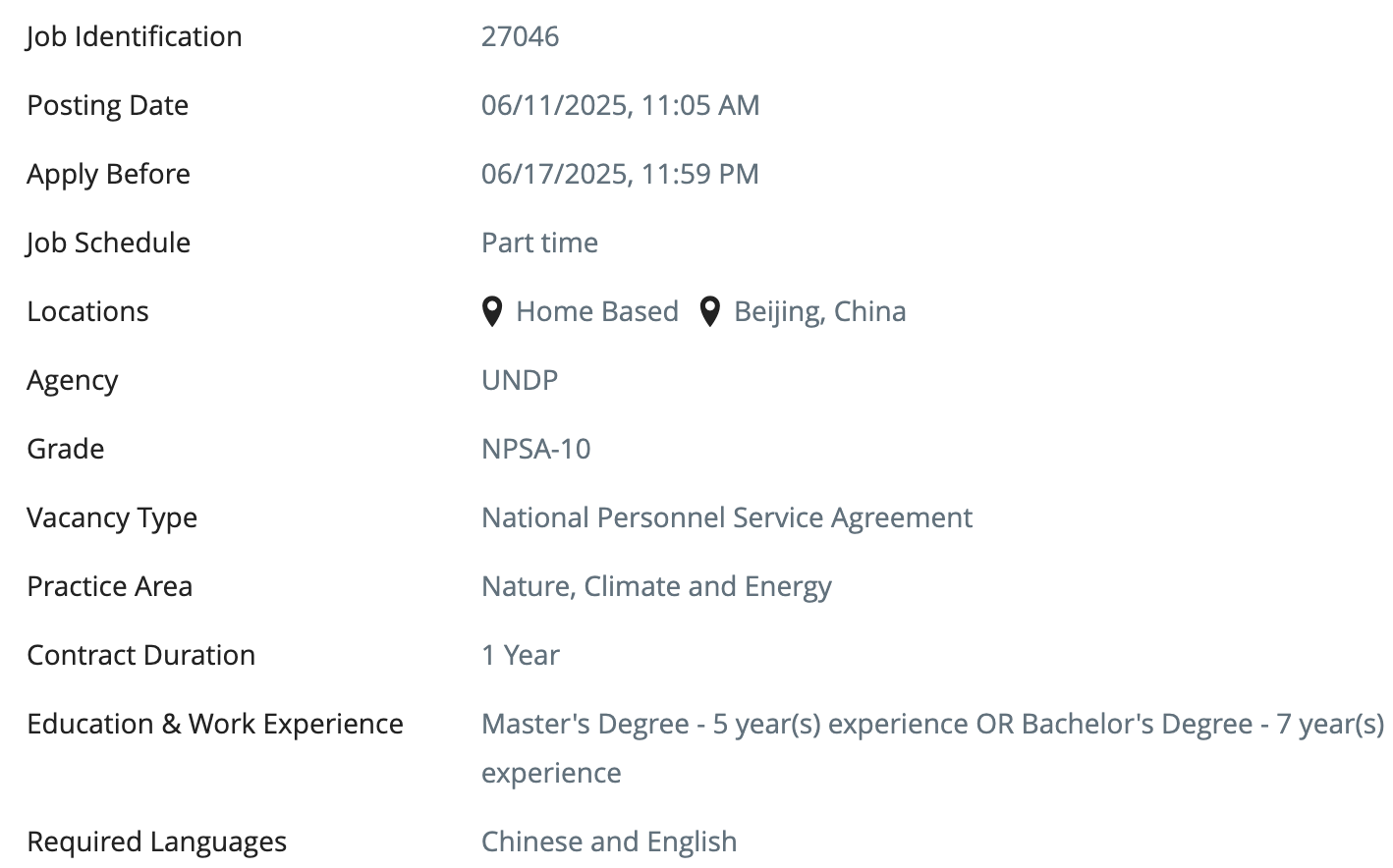Image resolution: width=1393 pixels, height=868 pixels.
Task: Click the posting date value 06/11/2025
Action: click(x=621, y=105)
